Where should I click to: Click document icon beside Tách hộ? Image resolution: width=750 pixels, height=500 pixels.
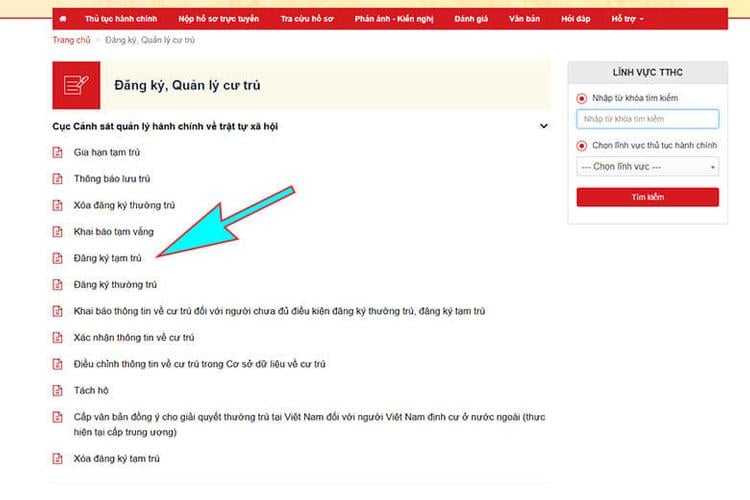point(57,391)
